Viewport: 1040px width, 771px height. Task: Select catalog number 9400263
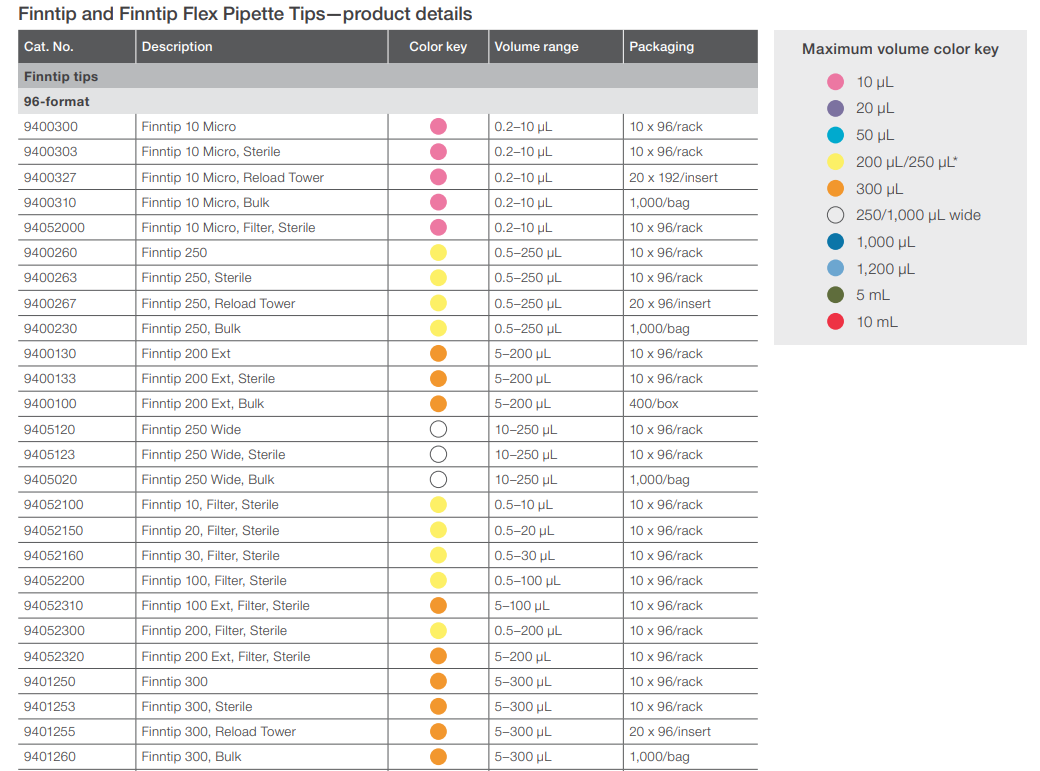tap(50, 278)
